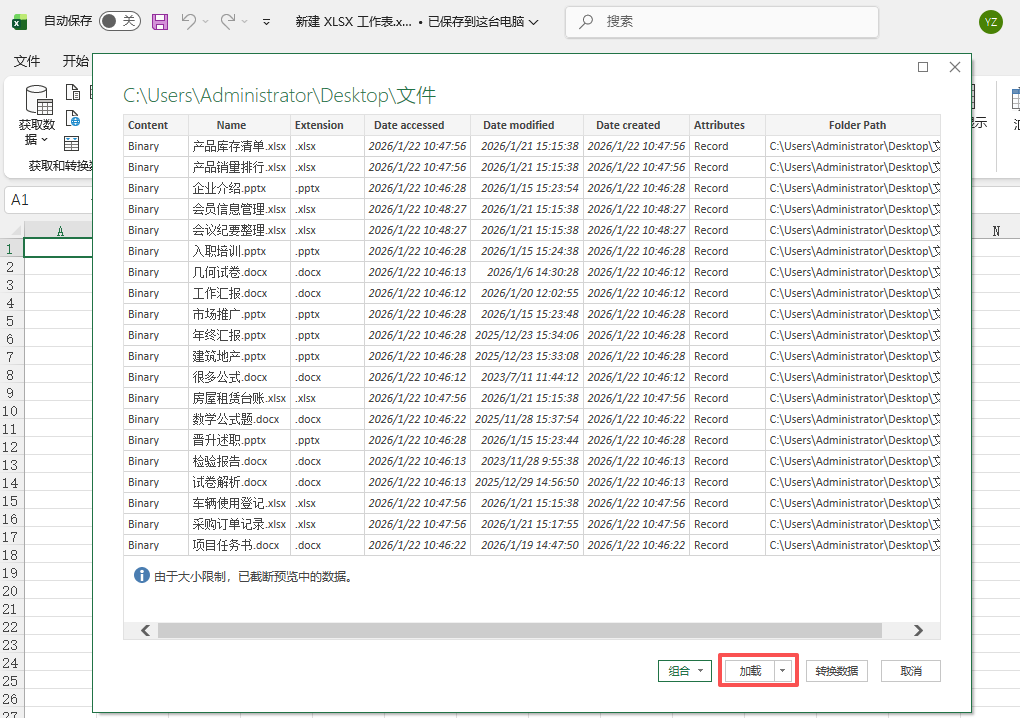1020x718 pixels.
Task: Select the From Table/Range icon
Action: (x=71, y=144)
